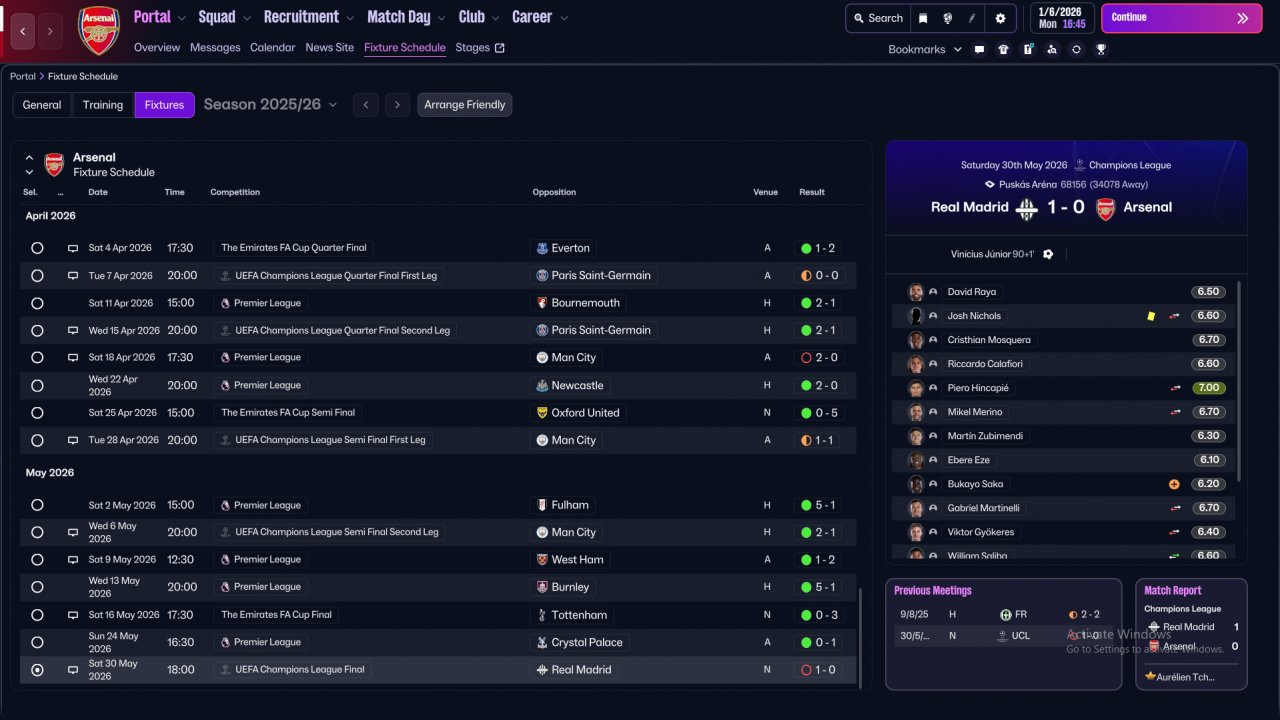Click the bookmark icon beside Search
Screen dimensions: 1280x720
point(923,18)
